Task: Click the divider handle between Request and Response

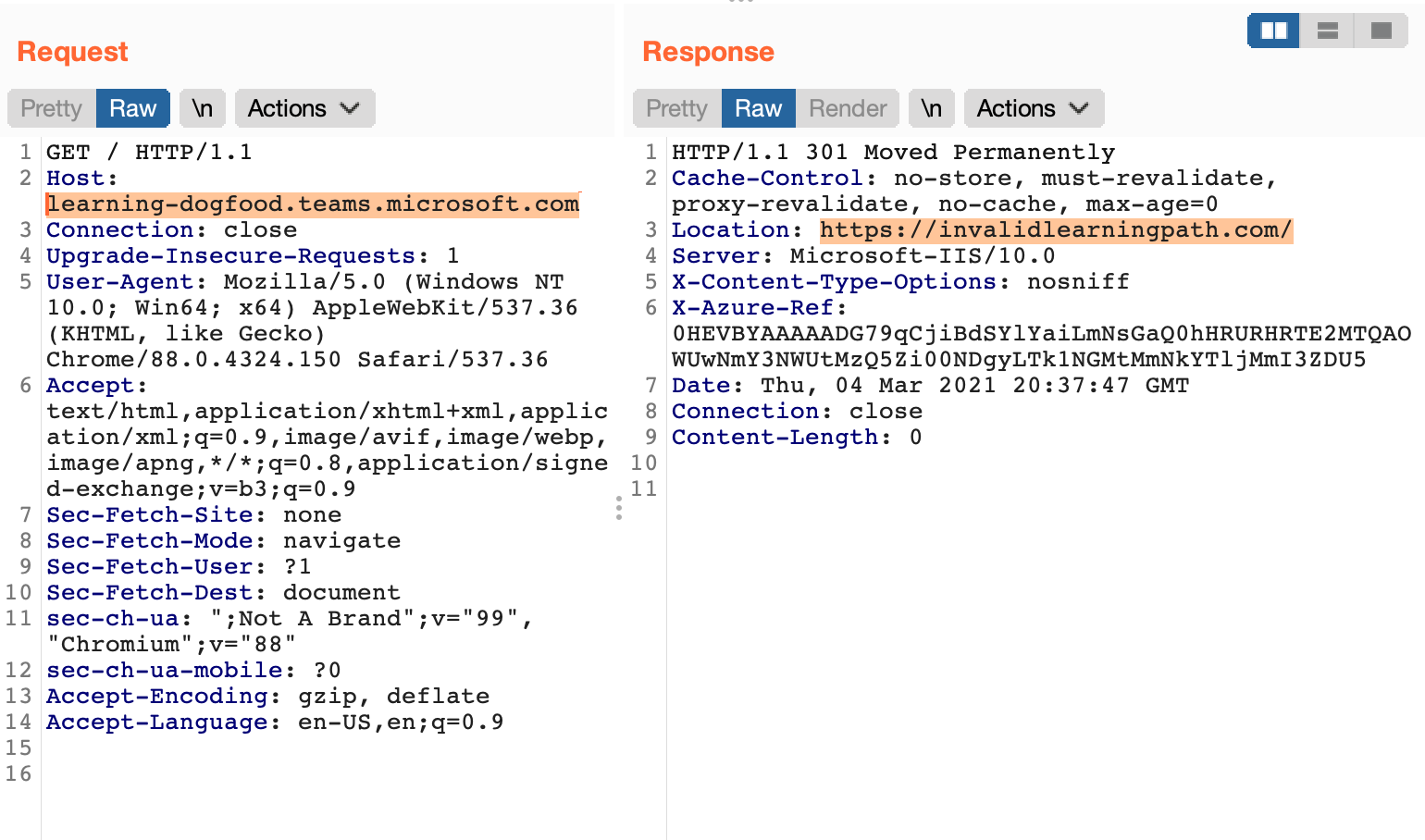Action: point(619,507)
